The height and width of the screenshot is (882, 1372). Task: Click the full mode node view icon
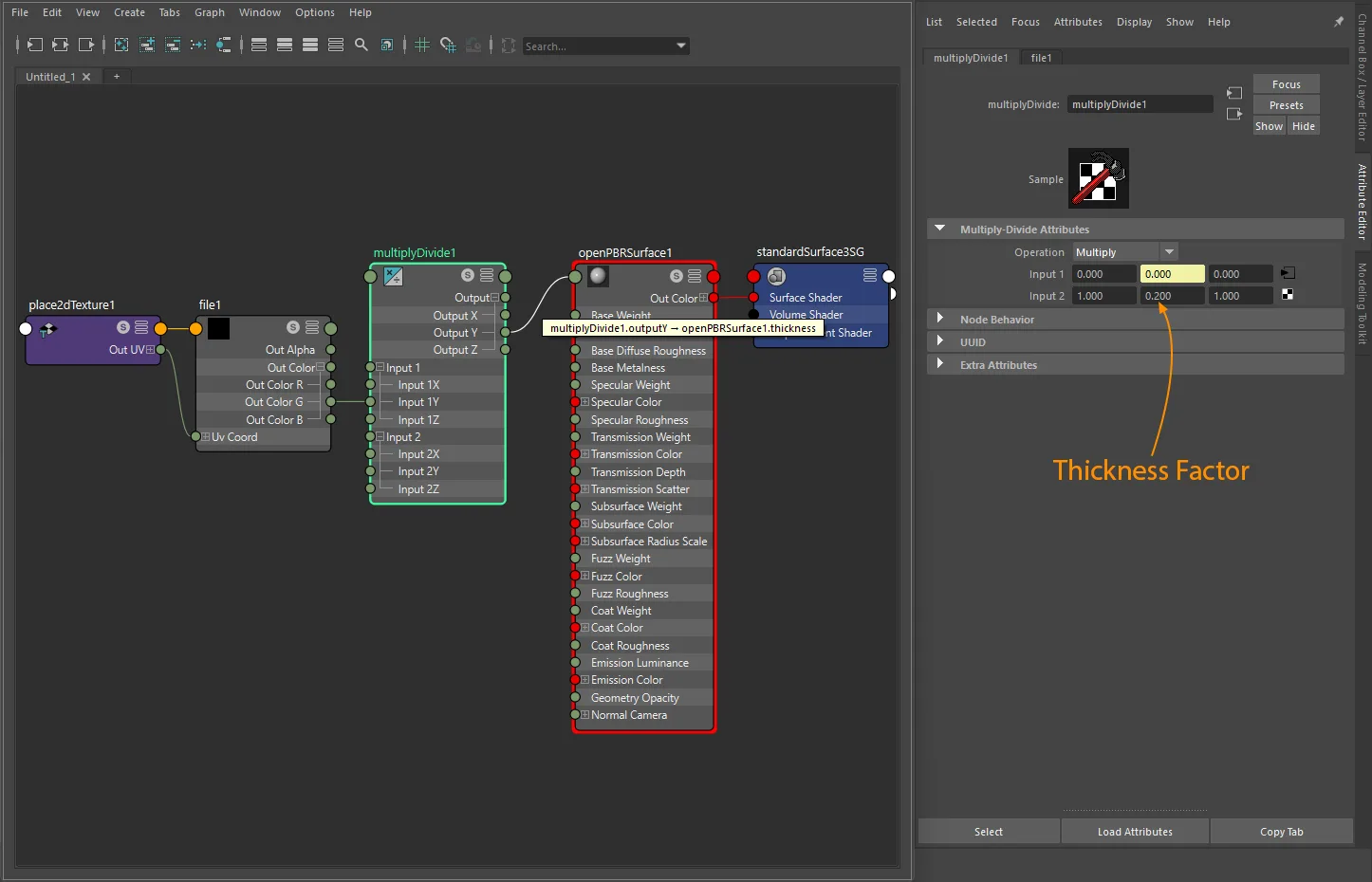pyautogui.click(x=310, y=45)
